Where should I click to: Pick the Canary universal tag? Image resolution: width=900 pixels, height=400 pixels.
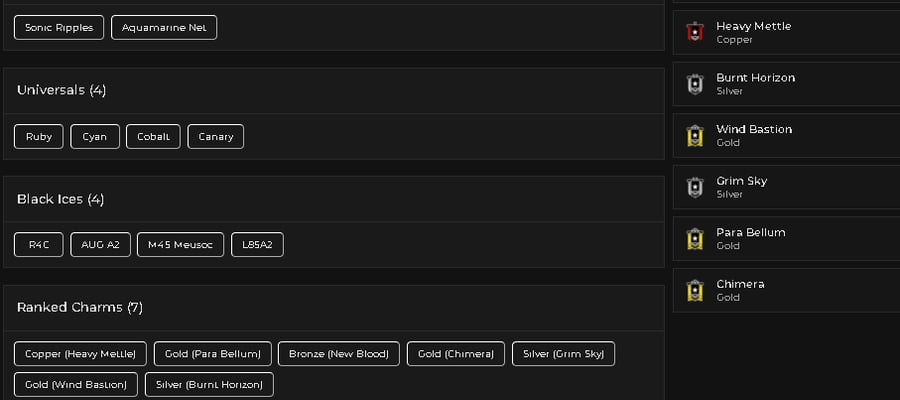click(216, 137)
